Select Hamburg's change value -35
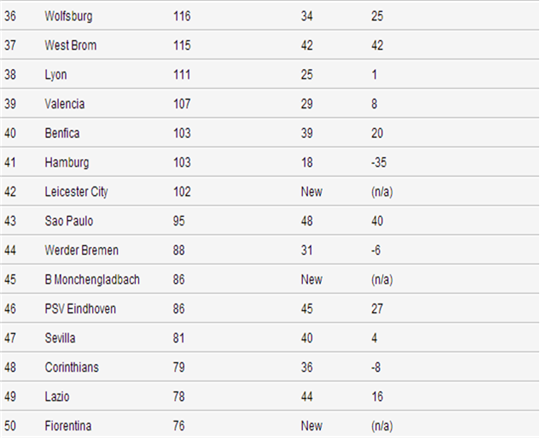541x438 pixels. click(x=379, y=163)
